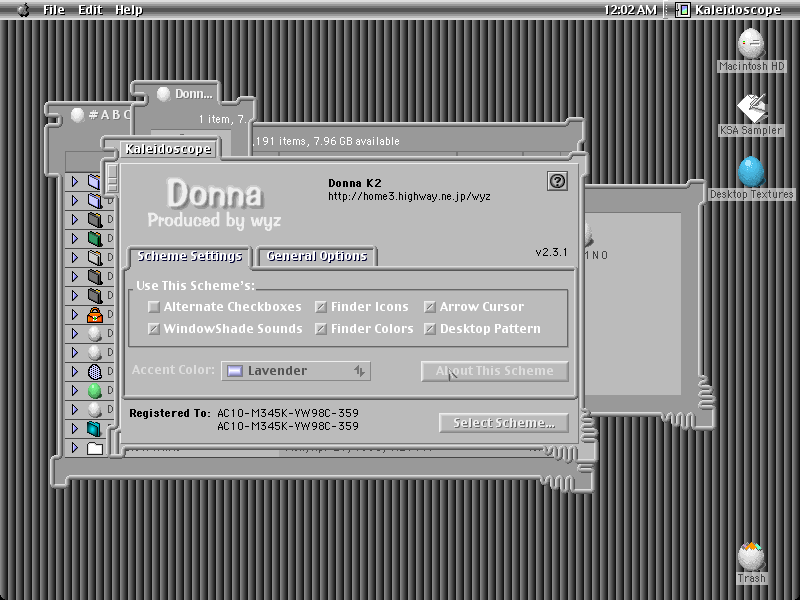Select the flat white folder in bottom row
The image size is (800, 600).
pos(95,448)
